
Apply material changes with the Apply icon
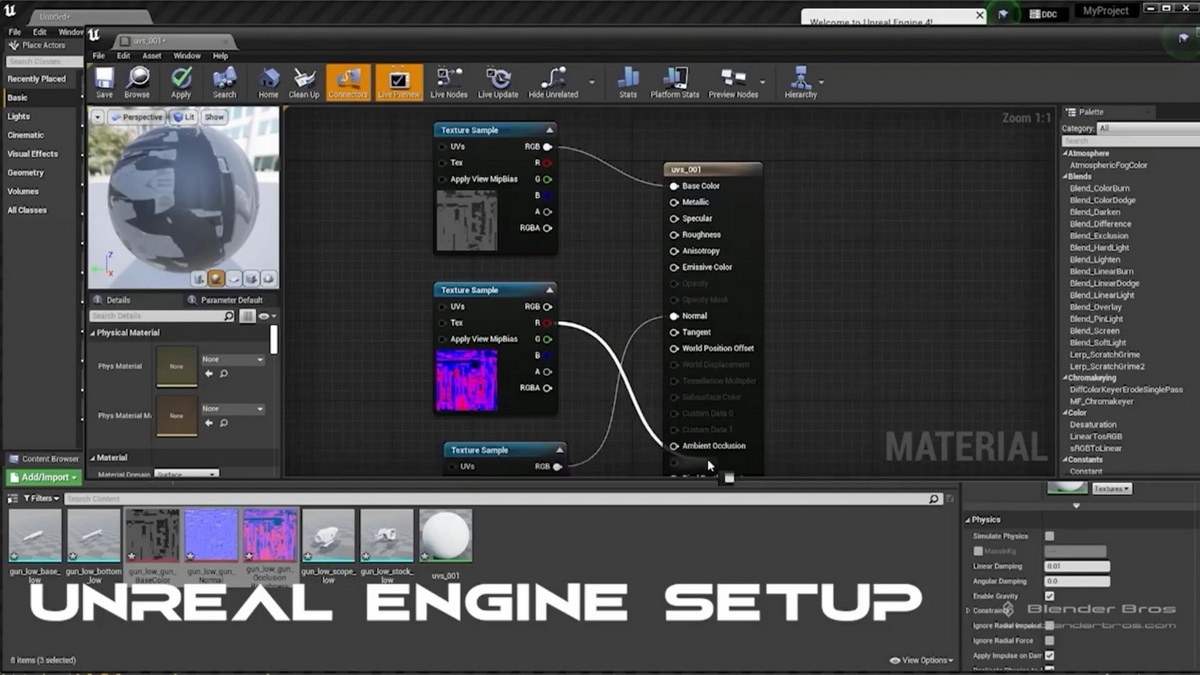click(x=181, y=83)
